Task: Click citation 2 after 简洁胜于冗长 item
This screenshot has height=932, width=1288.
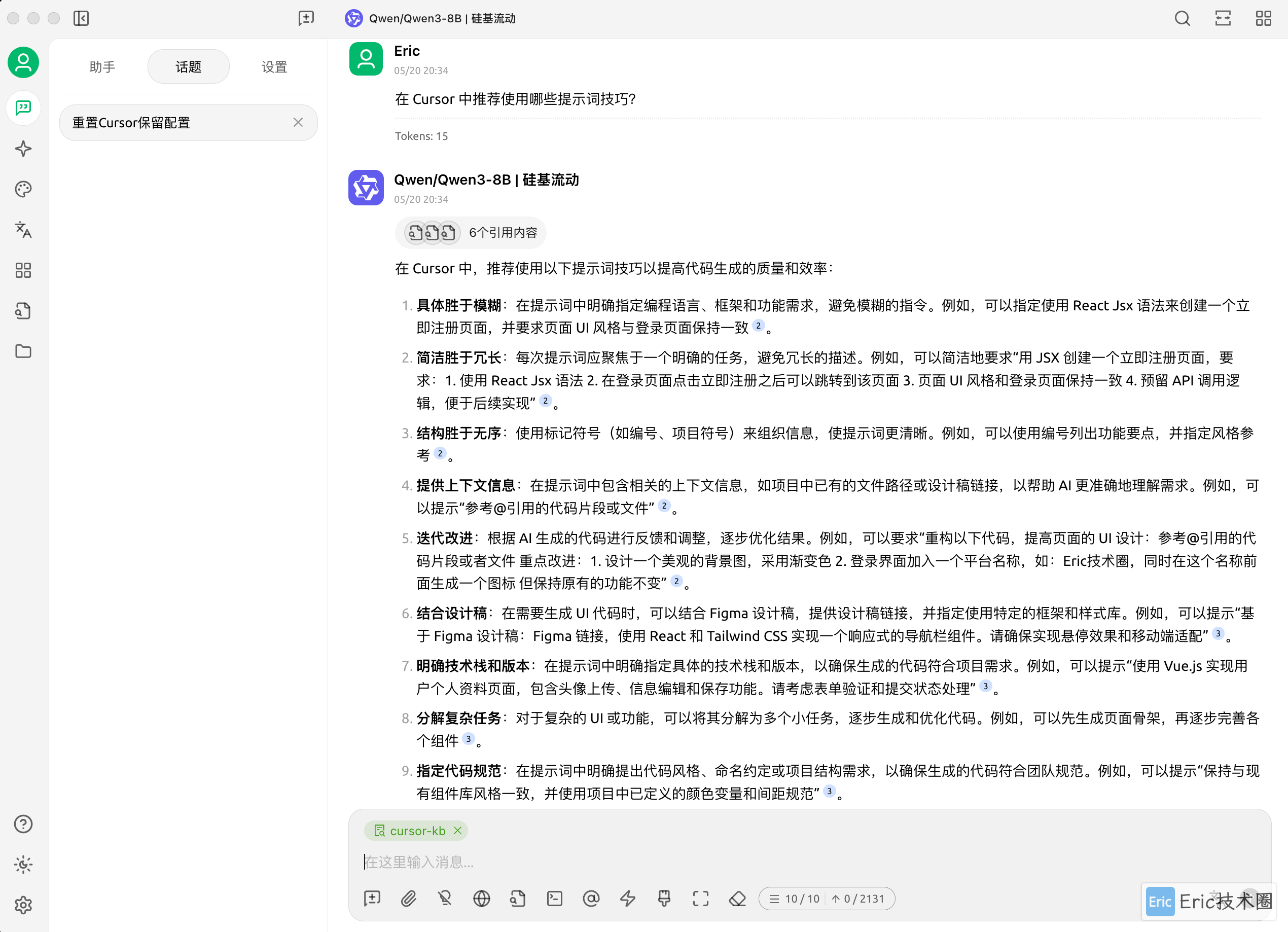Action: point(545,401)
